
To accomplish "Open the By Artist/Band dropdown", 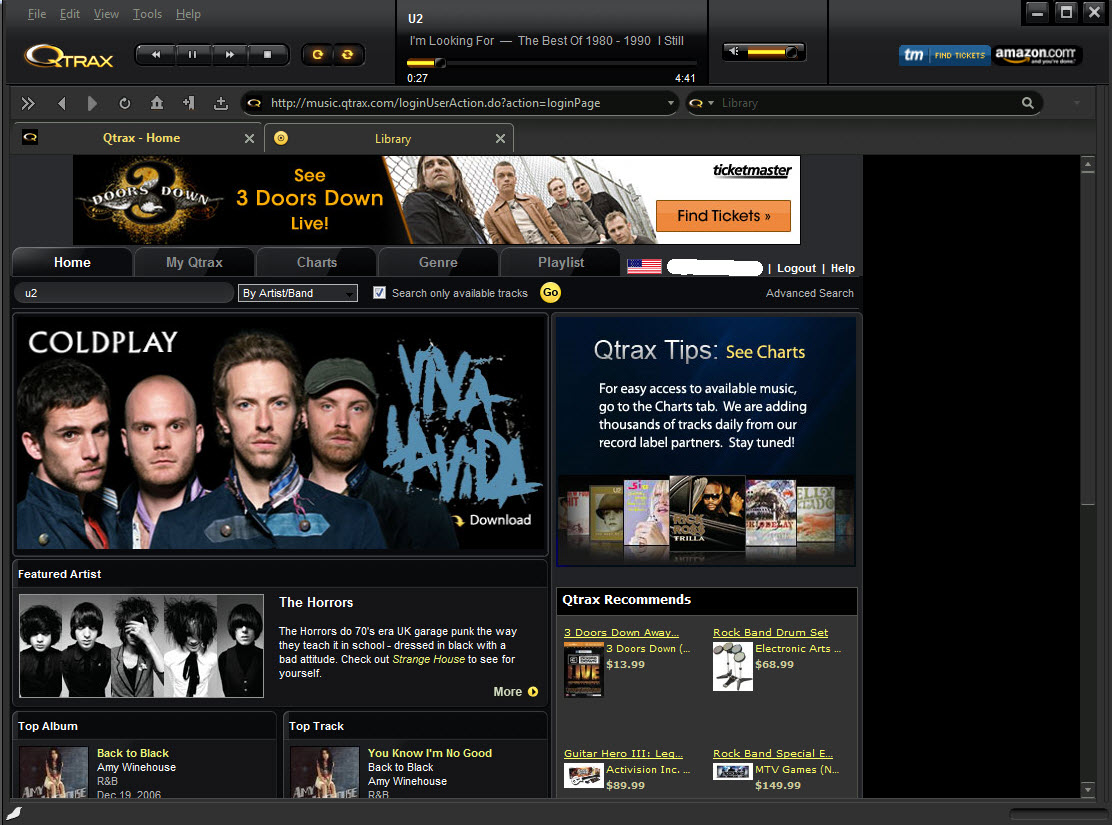I will pos(298,293).
